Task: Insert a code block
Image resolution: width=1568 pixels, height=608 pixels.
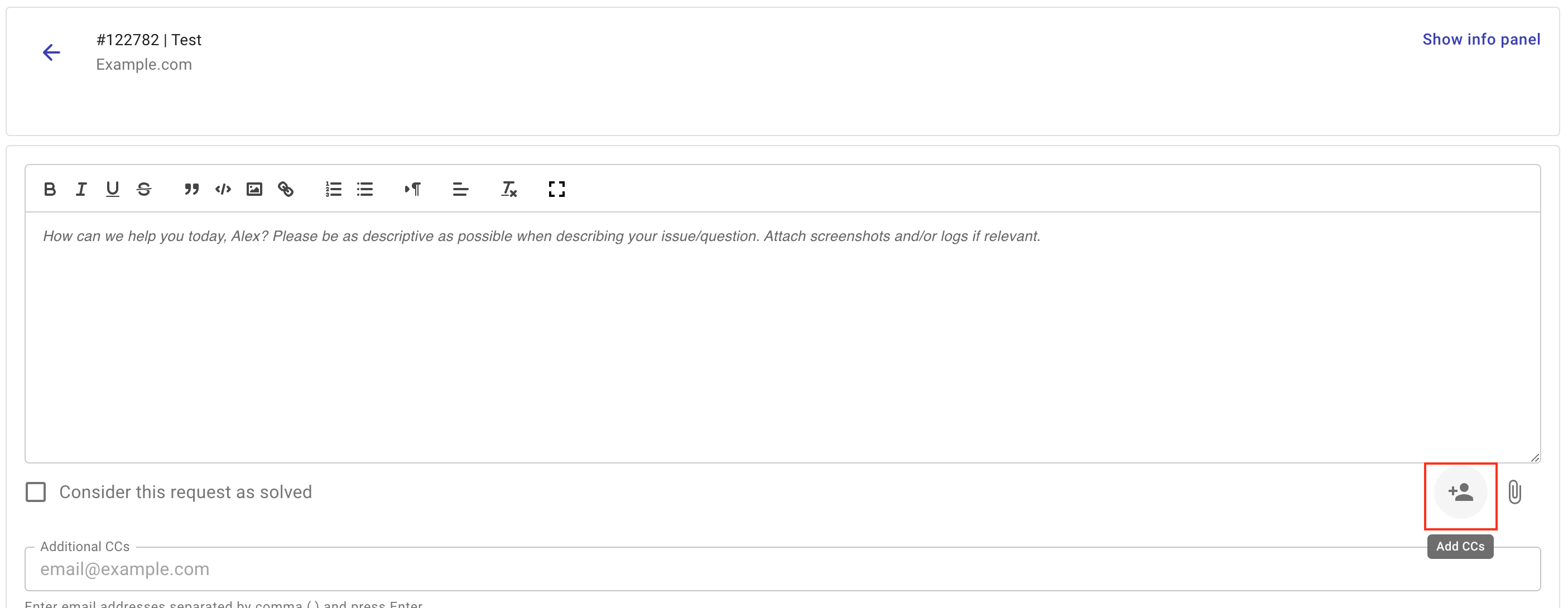Action: pos(223,189)
